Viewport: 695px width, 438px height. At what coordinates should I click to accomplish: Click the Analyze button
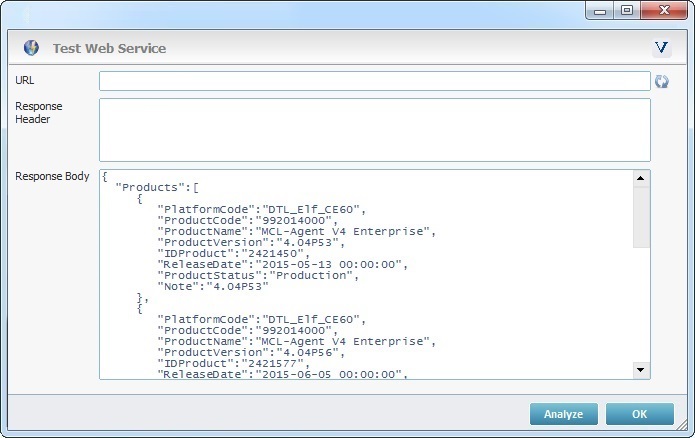[x=564, y=414]
